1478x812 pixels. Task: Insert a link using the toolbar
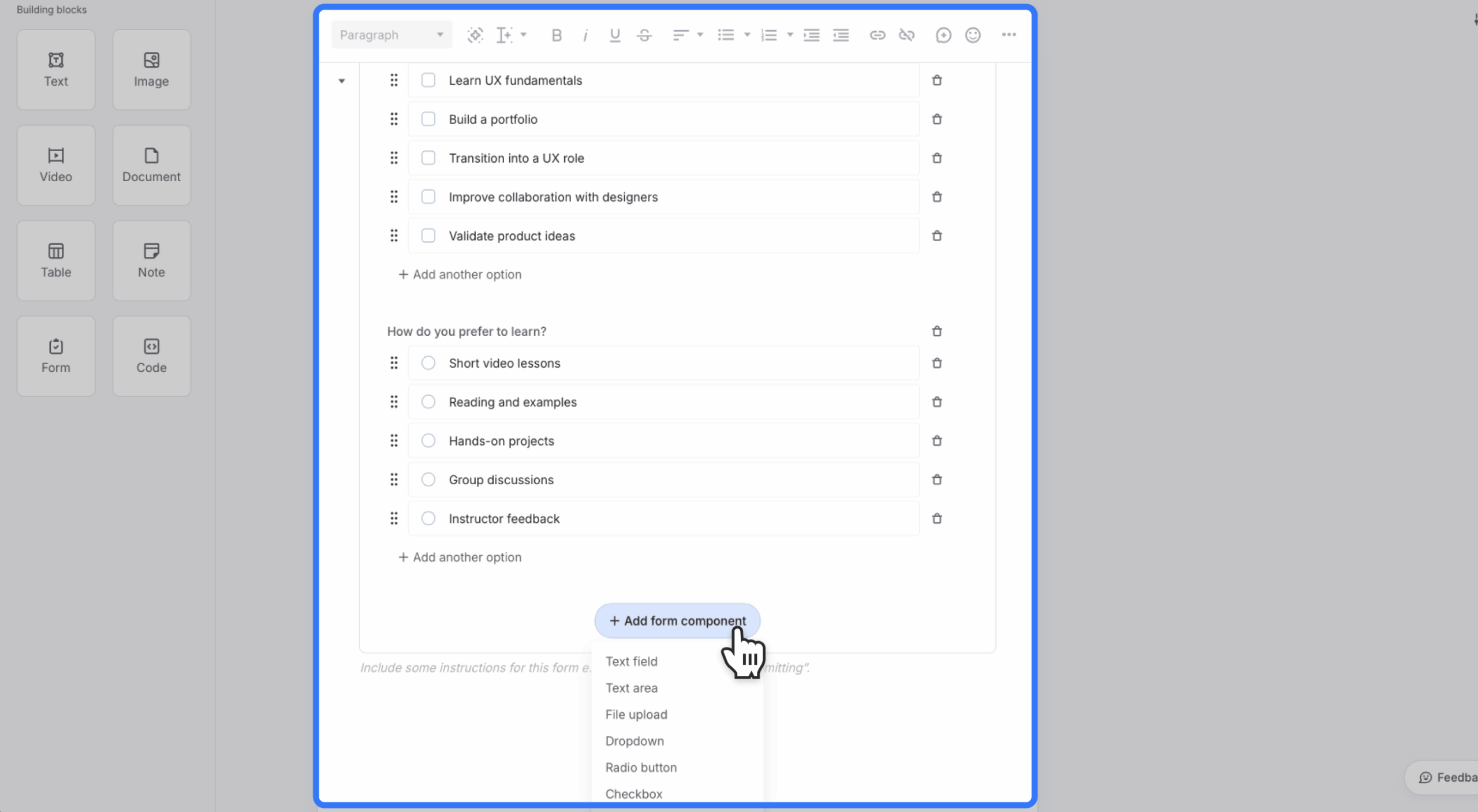(876, 35)
